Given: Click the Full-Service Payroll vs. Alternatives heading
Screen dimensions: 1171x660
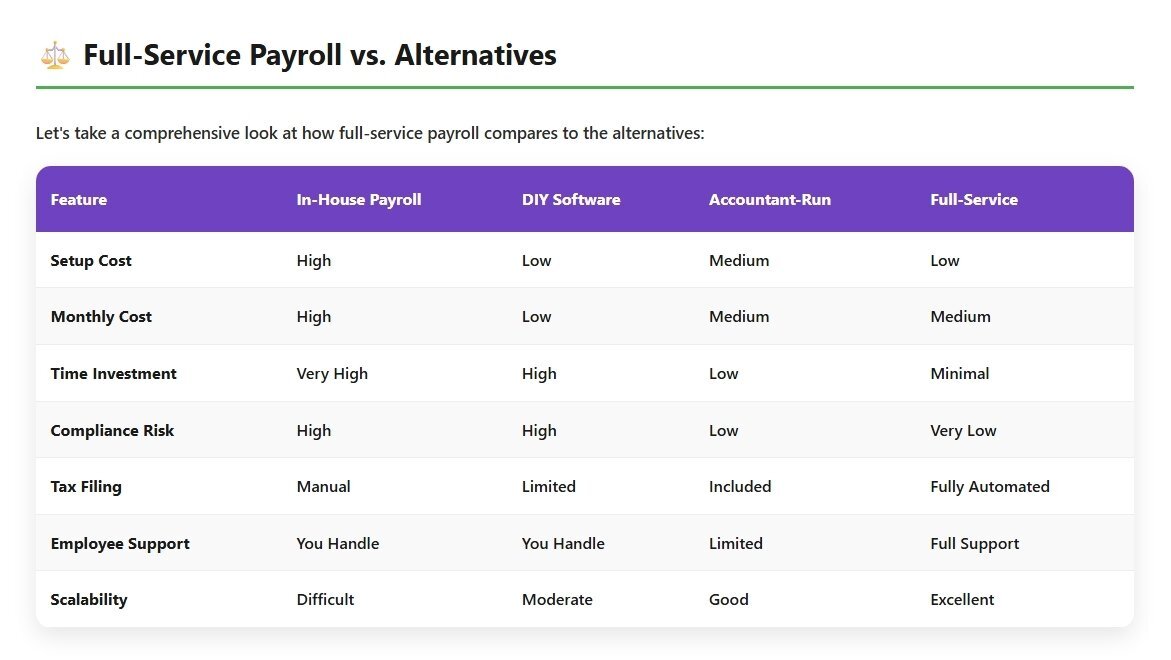Looking at the screenshot, I should [x=320, y=55].
